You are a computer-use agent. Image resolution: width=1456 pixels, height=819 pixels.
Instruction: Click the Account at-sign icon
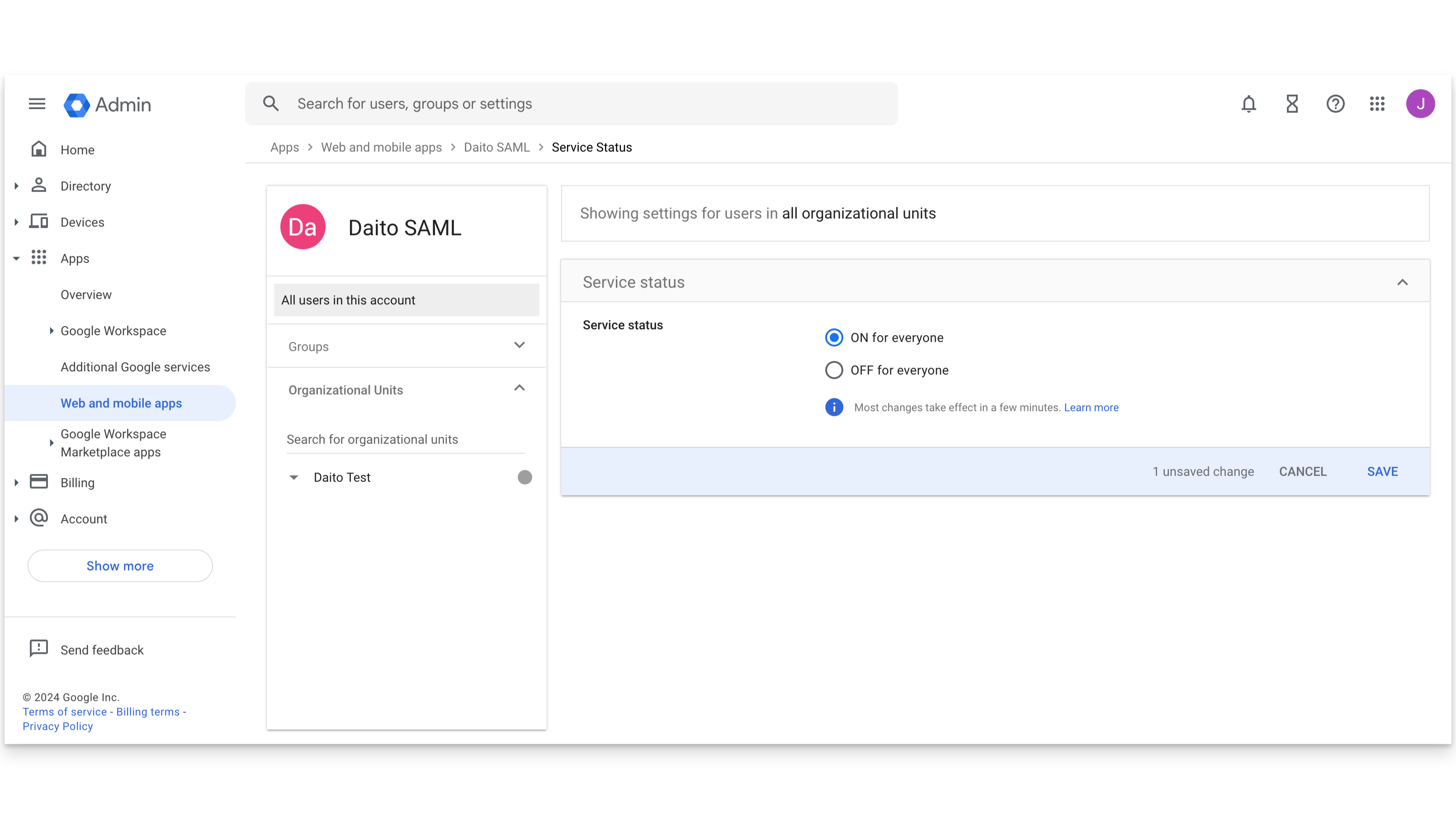pyautogui.click(x=38, y=518)
